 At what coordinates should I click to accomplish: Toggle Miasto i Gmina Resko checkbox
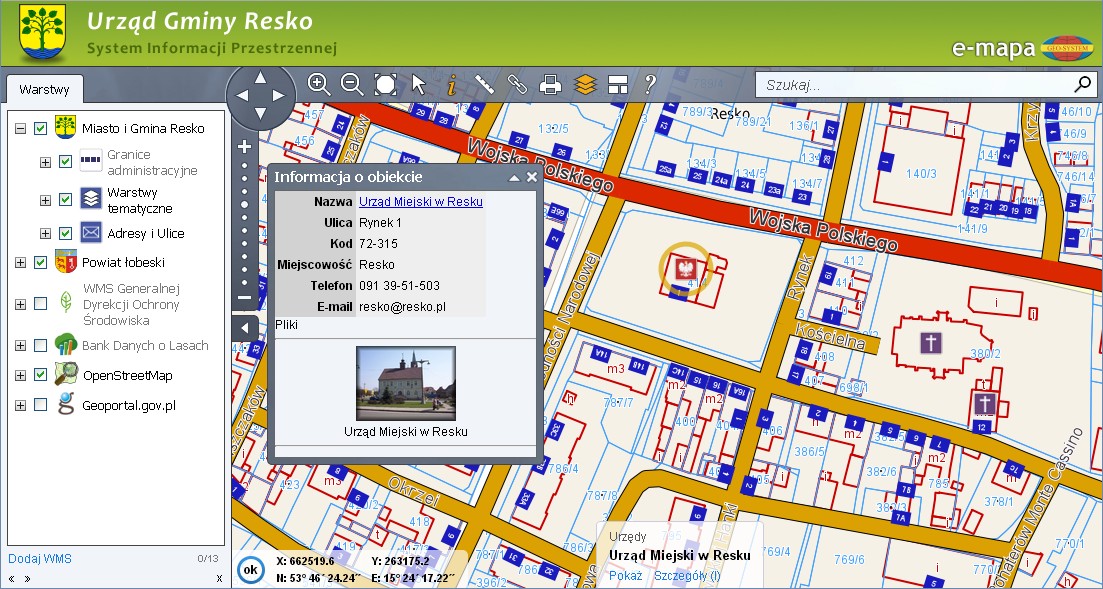click(x=41, y=128)
